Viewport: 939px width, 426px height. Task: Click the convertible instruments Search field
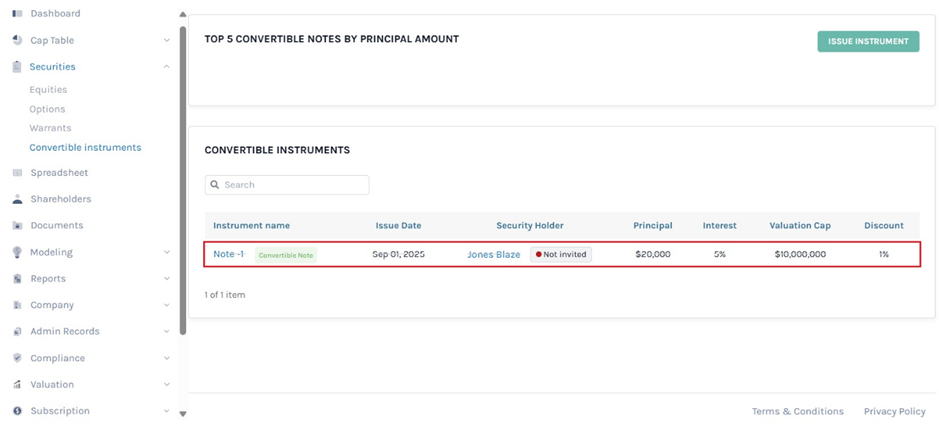(x=287, y=185)
